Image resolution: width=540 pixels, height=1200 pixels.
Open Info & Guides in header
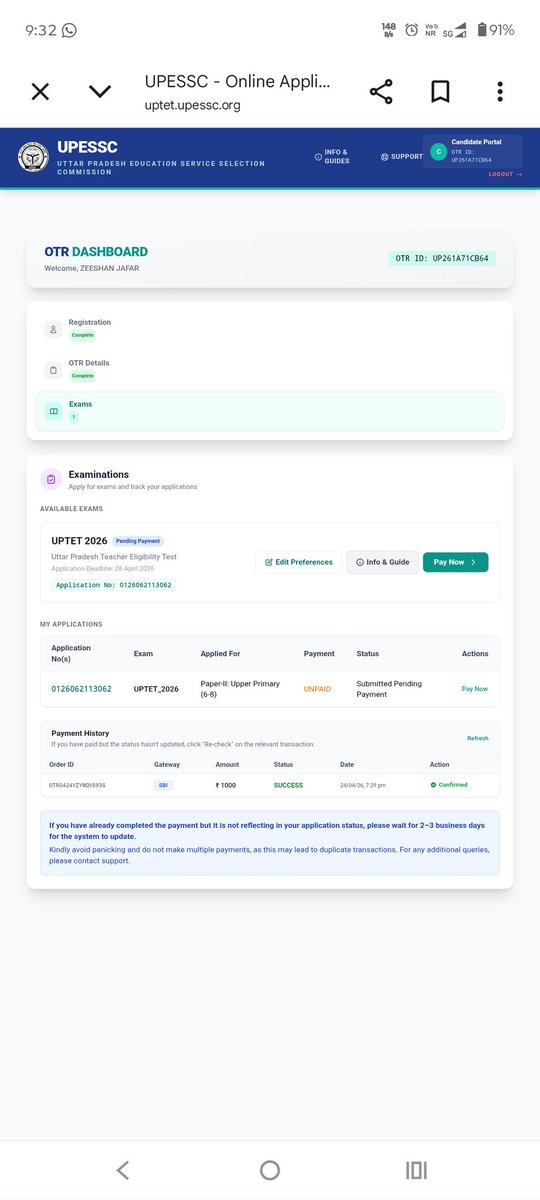click(332, 157)
